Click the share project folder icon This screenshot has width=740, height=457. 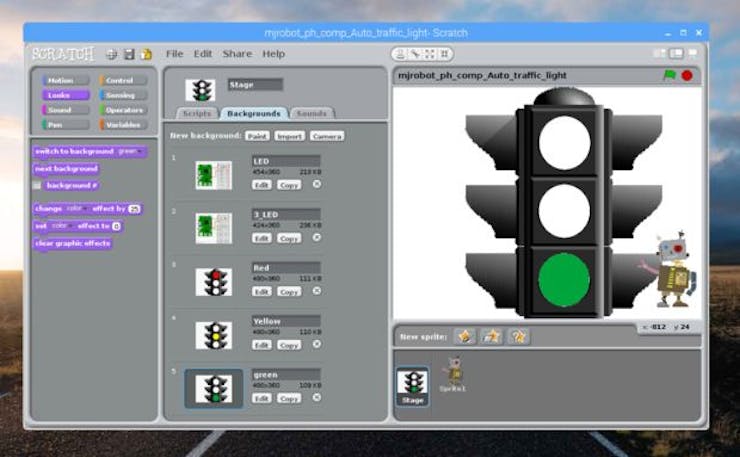(146, 54)
